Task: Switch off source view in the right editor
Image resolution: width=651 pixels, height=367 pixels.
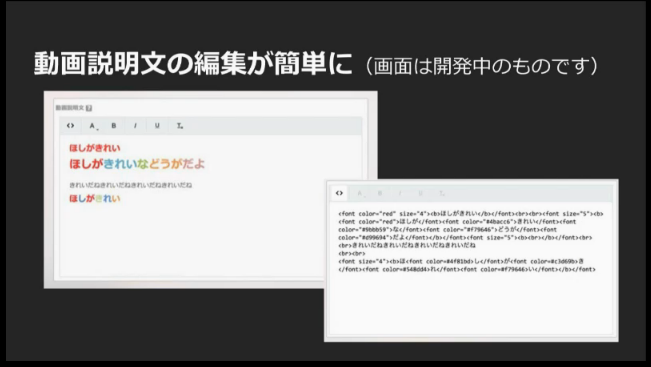Action: pos(339,193)
